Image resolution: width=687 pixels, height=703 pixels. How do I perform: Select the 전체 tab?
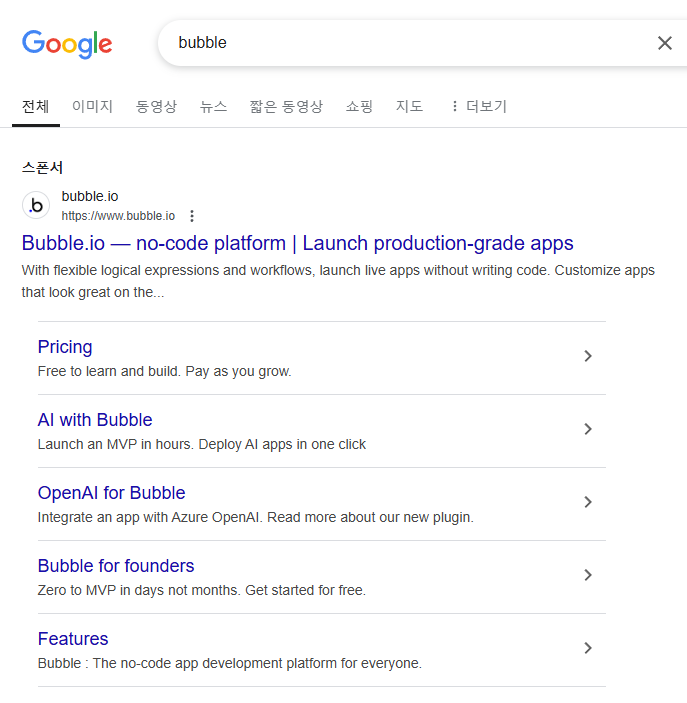pos(35,106)
